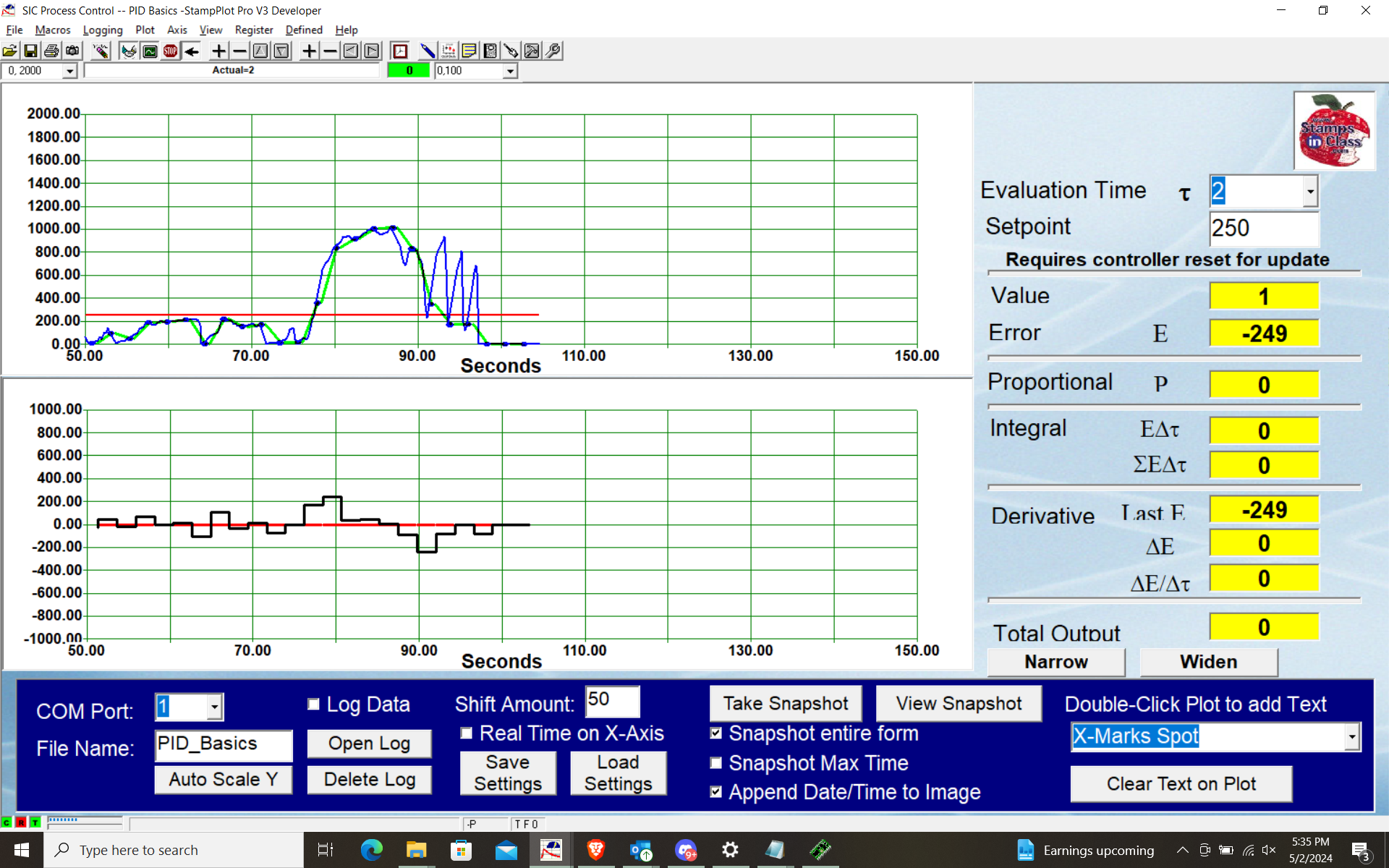The height and width of the screenshot is (868, 1389).
Task: Toggle Real Time on X-Axis checkbox
Action: [467, 733]
